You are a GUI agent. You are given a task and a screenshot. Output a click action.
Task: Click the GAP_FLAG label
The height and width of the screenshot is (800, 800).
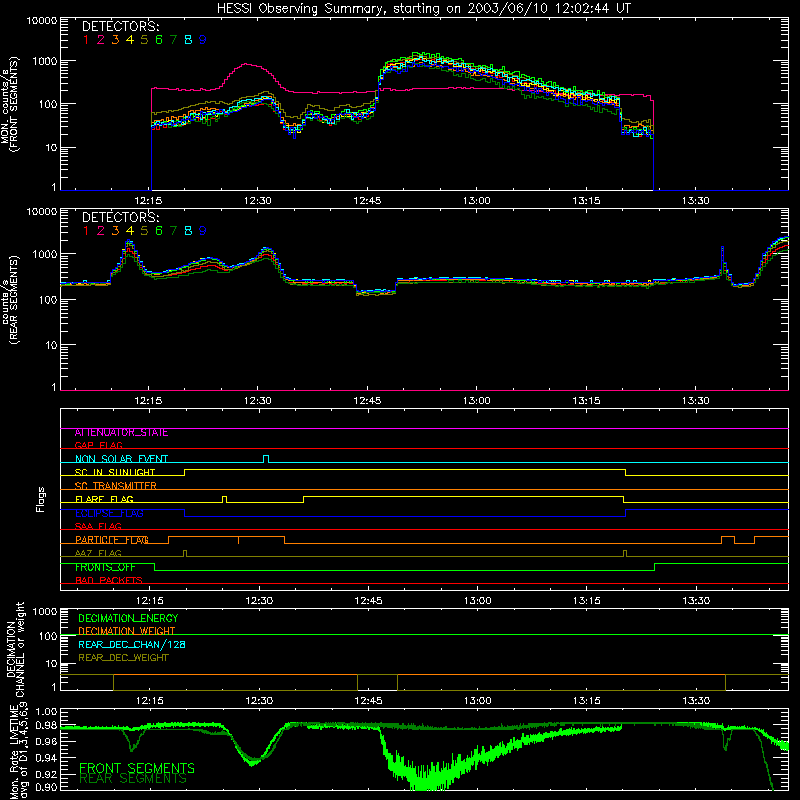tap(98, 445)
